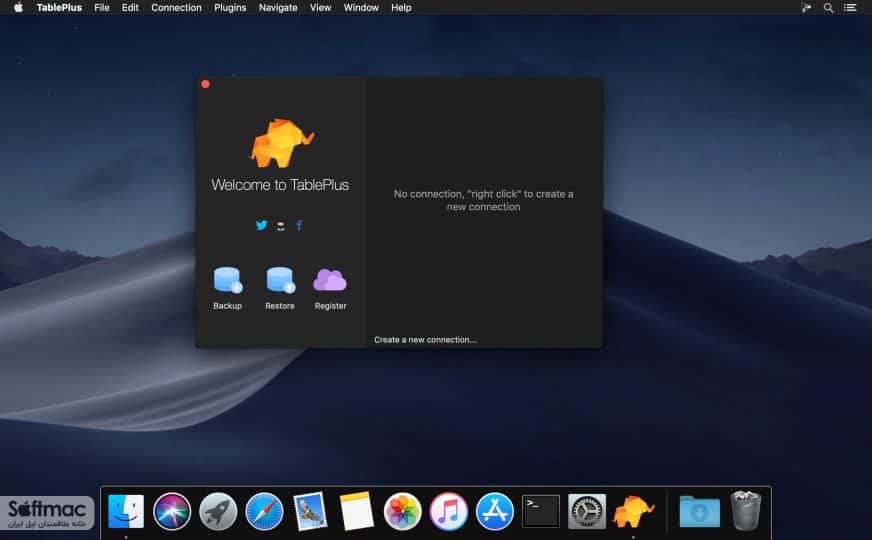Image resolution: width=872 pixels, height=540 pixels.
Task: Click TablePlus elephant icon in Dock
Action: [633, 511]
